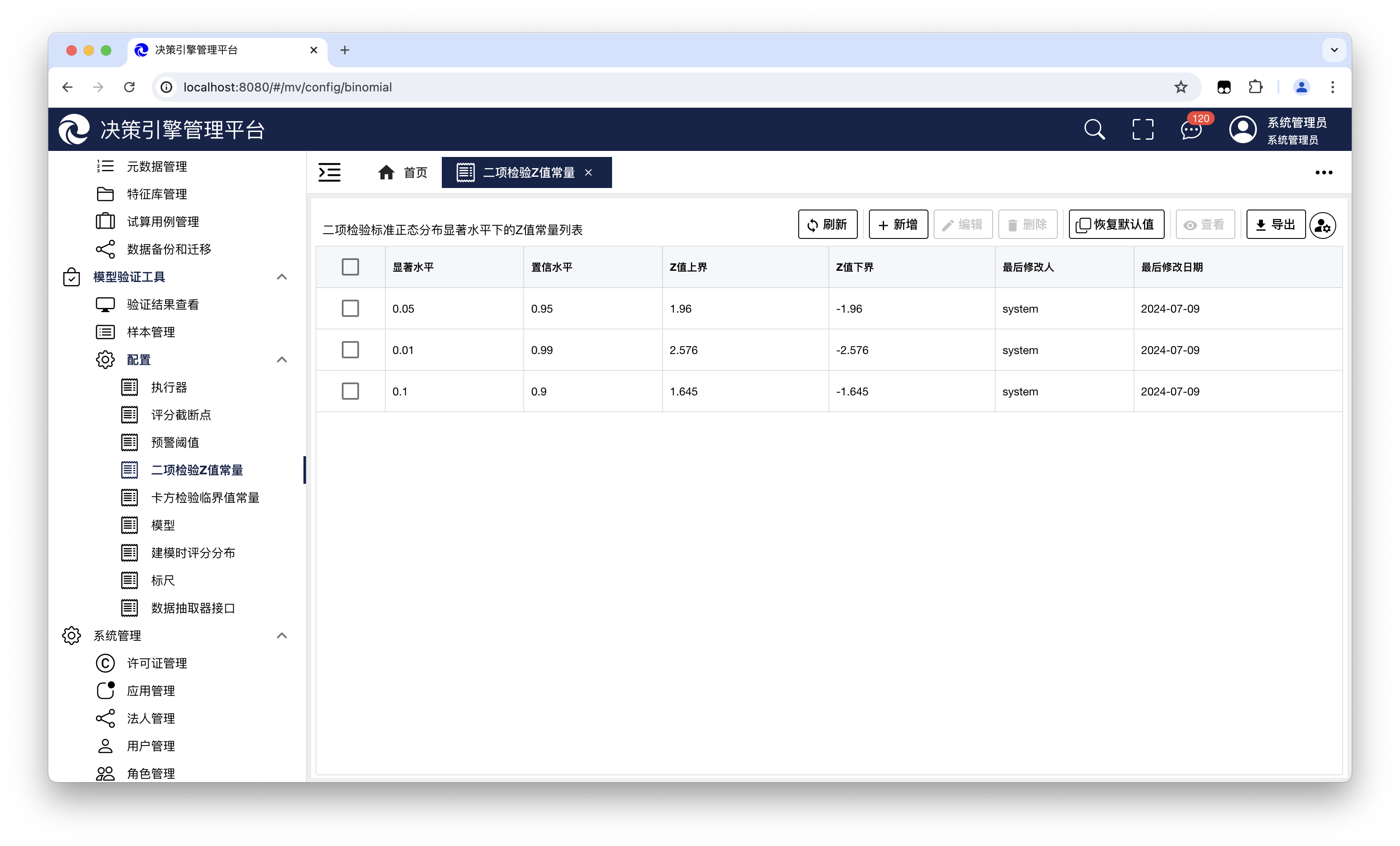Tick the checkbox for the 0.01 row
This screenshot has height=846, width=1400.
(x=350, y=350)
